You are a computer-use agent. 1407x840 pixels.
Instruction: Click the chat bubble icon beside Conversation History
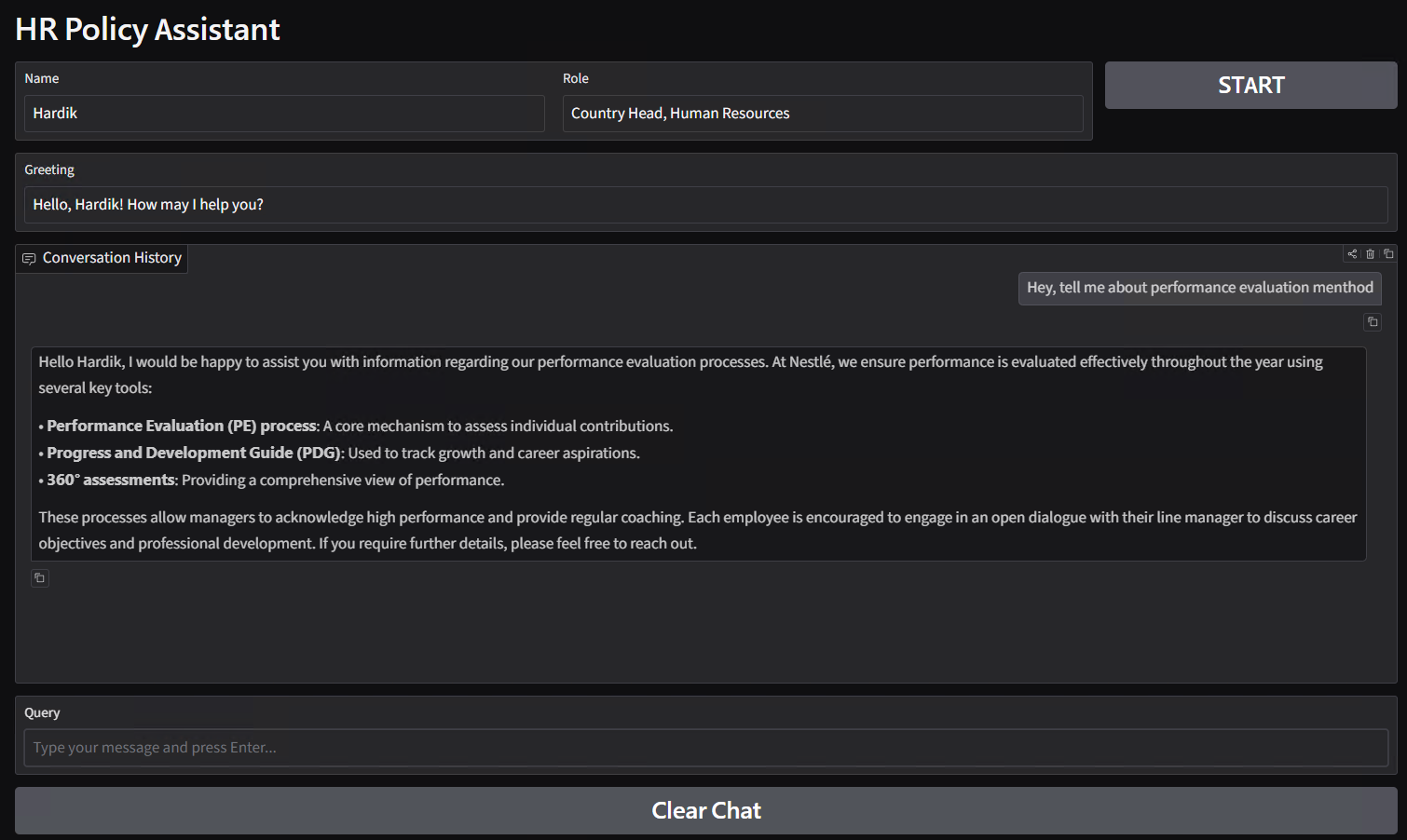point(29,259)
